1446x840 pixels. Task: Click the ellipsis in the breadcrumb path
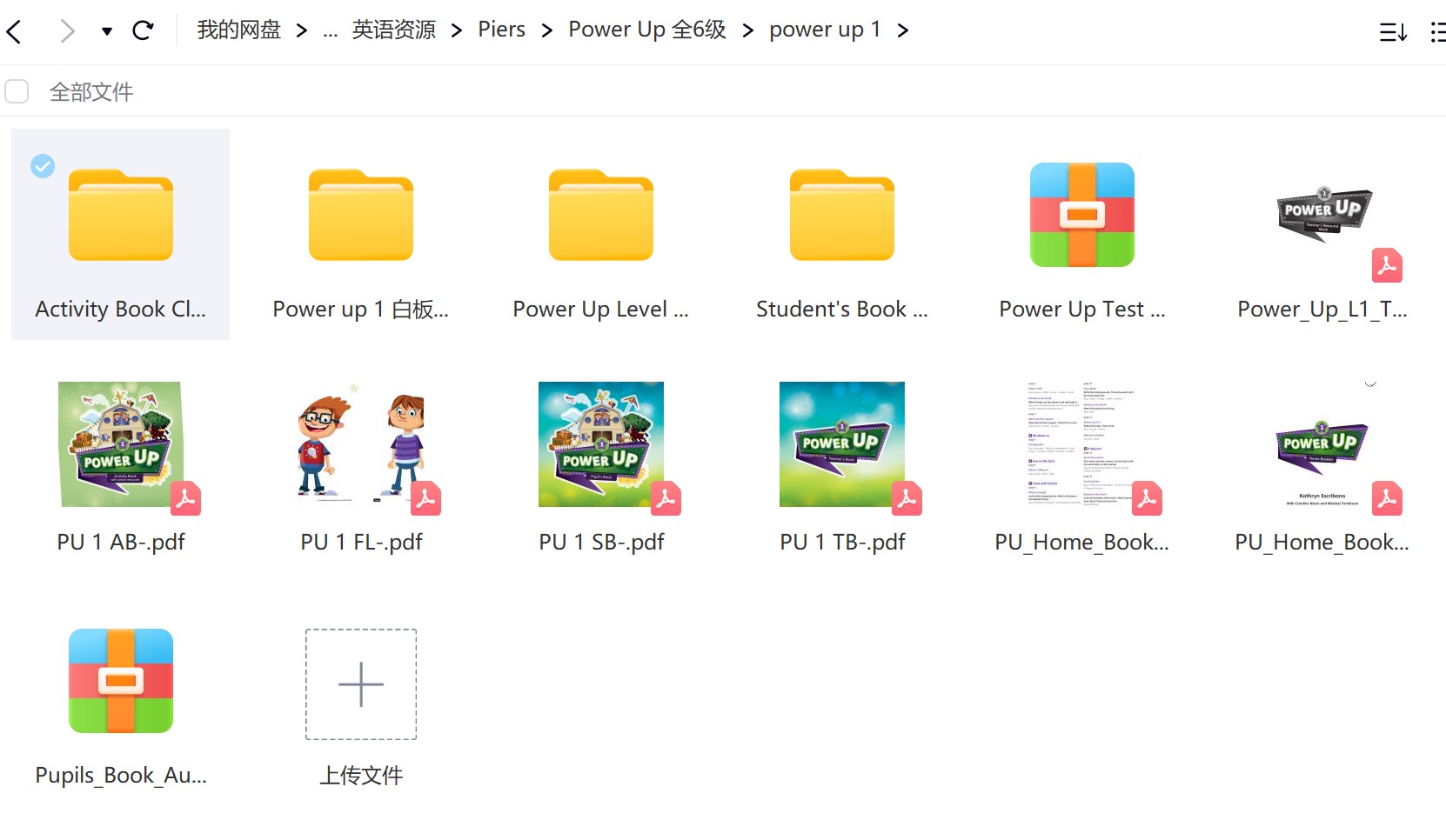tap(329, 30)
